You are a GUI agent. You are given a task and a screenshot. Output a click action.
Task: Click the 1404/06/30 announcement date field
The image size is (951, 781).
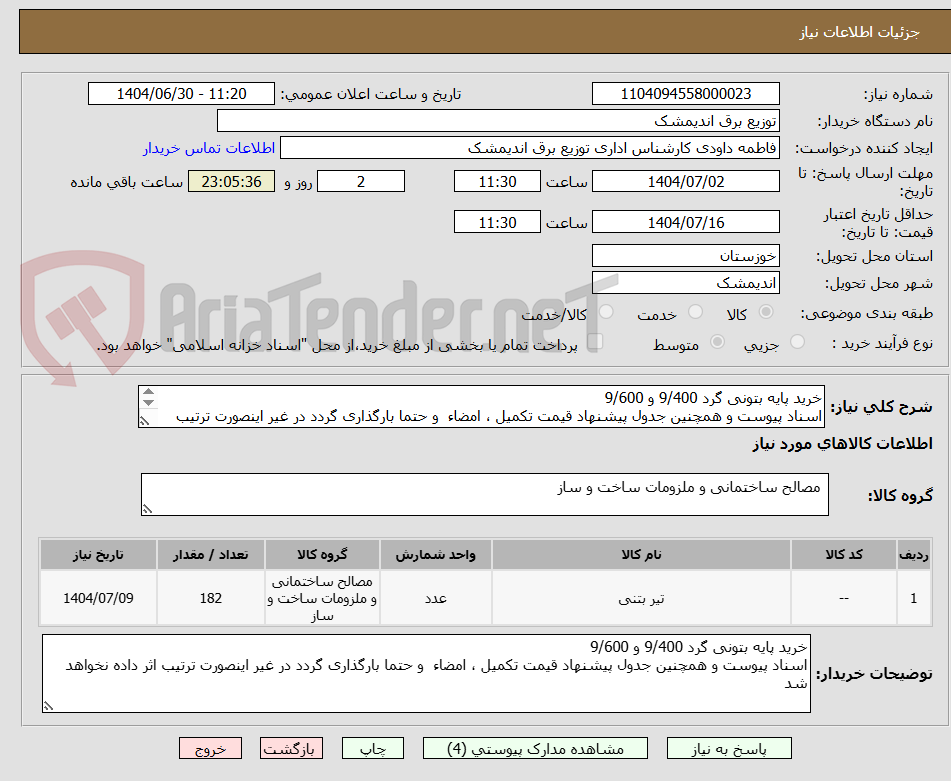[180, 93]
